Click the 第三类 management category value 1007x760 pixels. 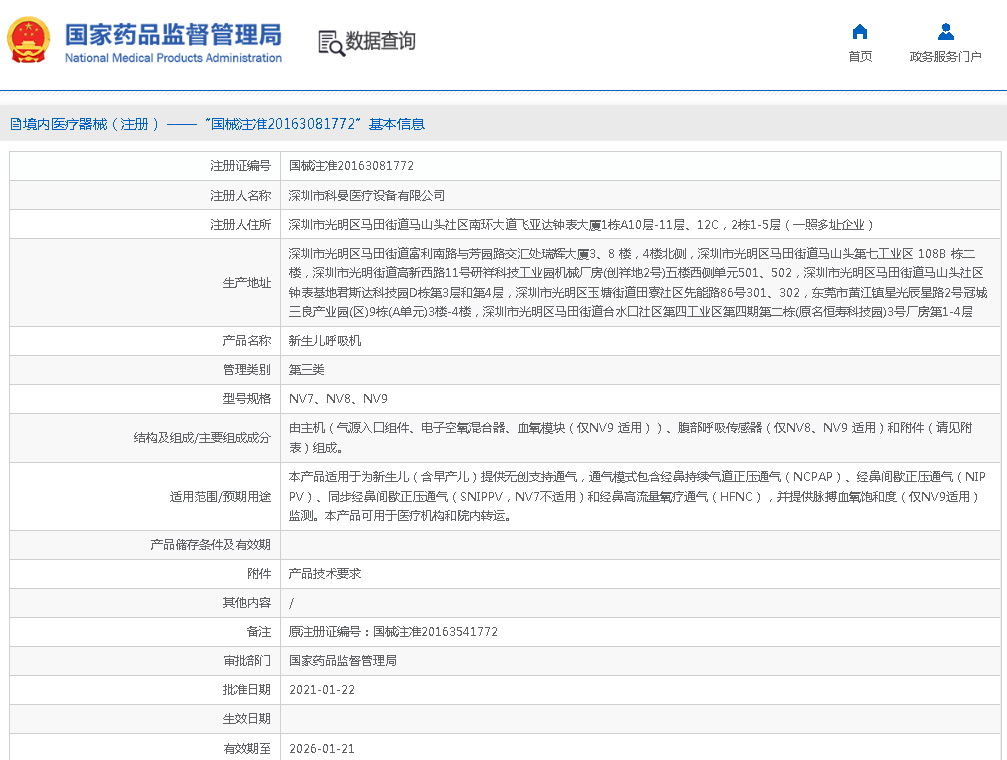(306, 370)
